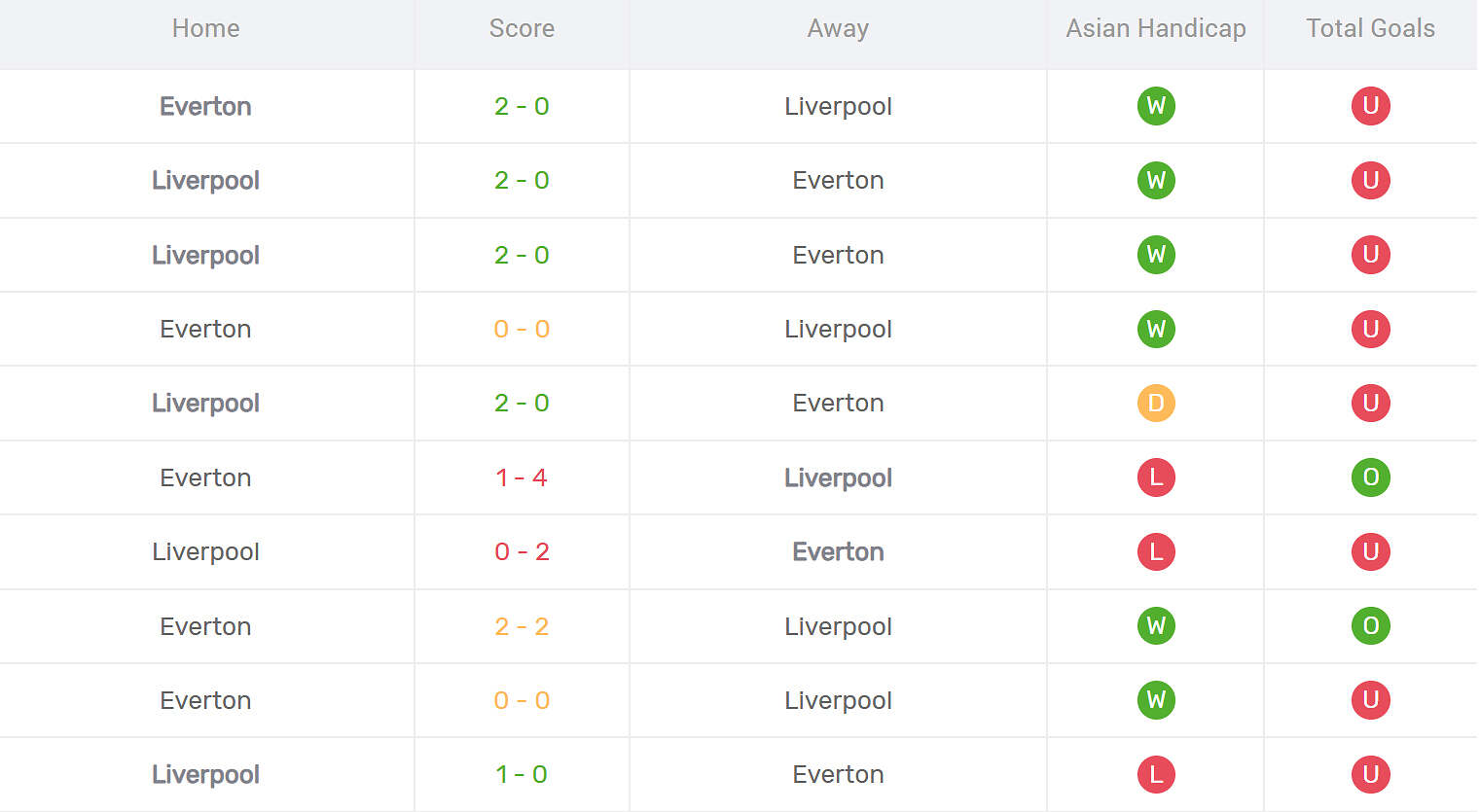The width and height of the screenshot is (1480, 812).
Task: Select the green O badge in the 2 - 2 row
Action: (1370, 626)
